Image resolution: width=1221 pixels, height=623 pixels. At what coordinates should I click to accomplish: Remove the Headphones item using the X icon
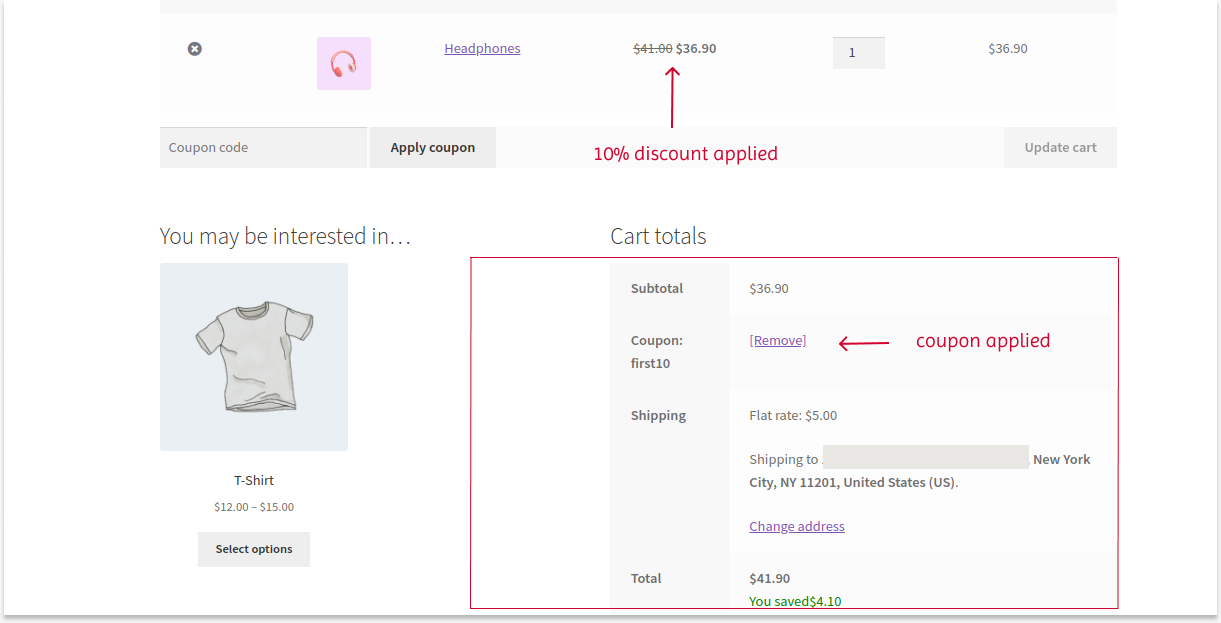coord(194,48)
